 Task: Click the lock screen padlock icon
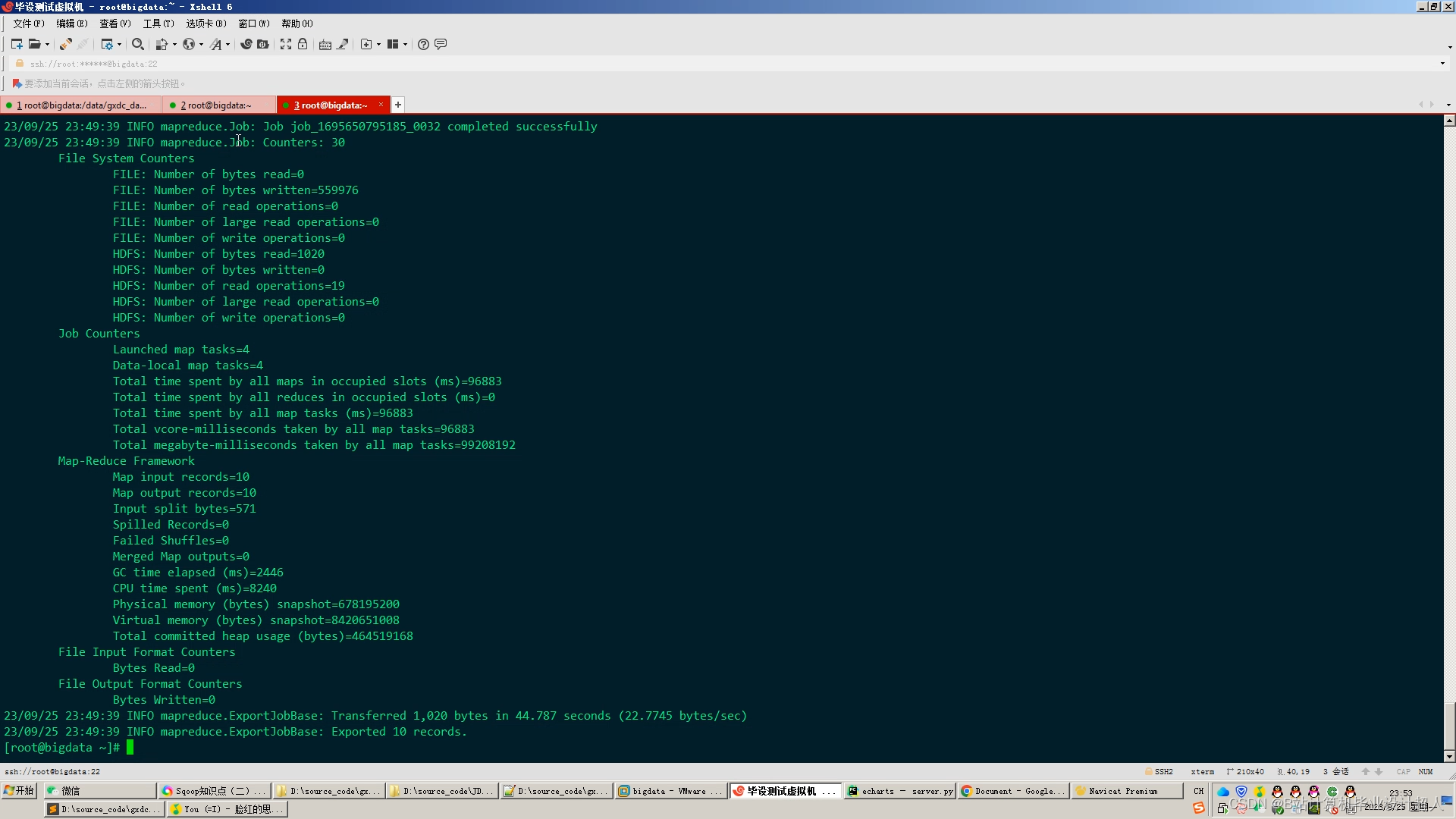[303, 44]
